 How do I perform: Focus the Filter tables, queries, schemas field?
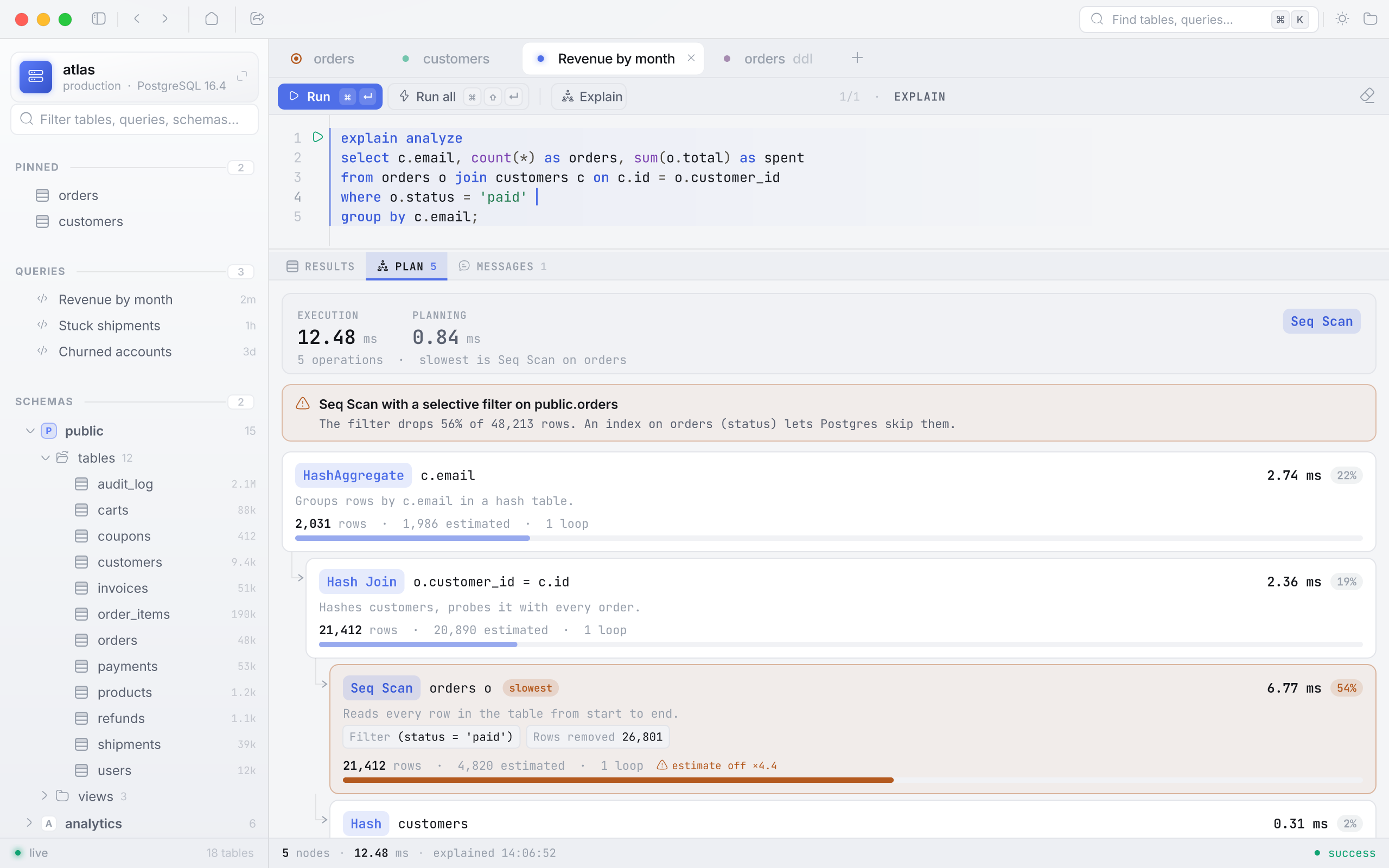coord(135,119)
